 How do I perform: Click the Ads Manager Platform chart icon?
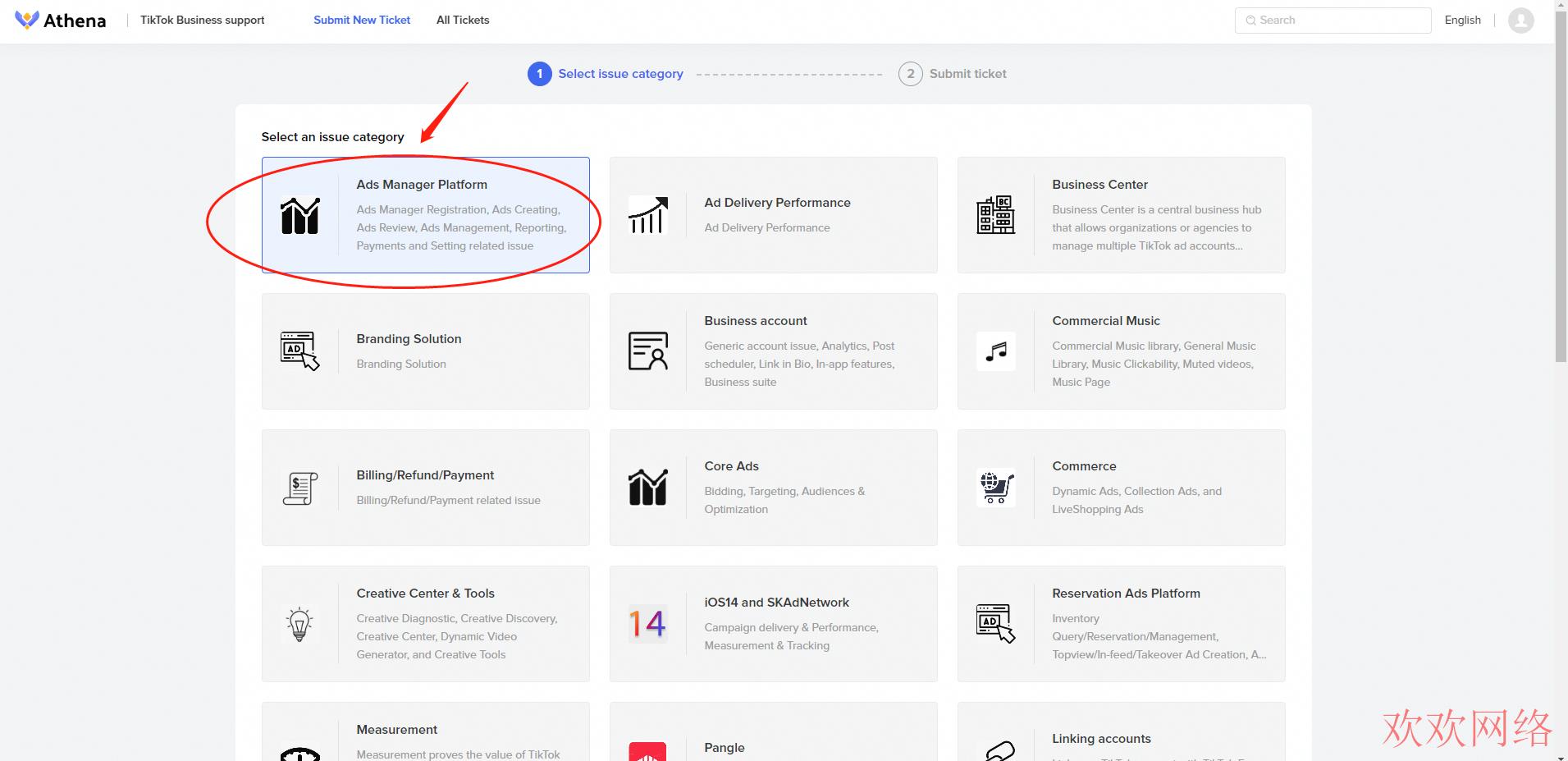[300, 215]
